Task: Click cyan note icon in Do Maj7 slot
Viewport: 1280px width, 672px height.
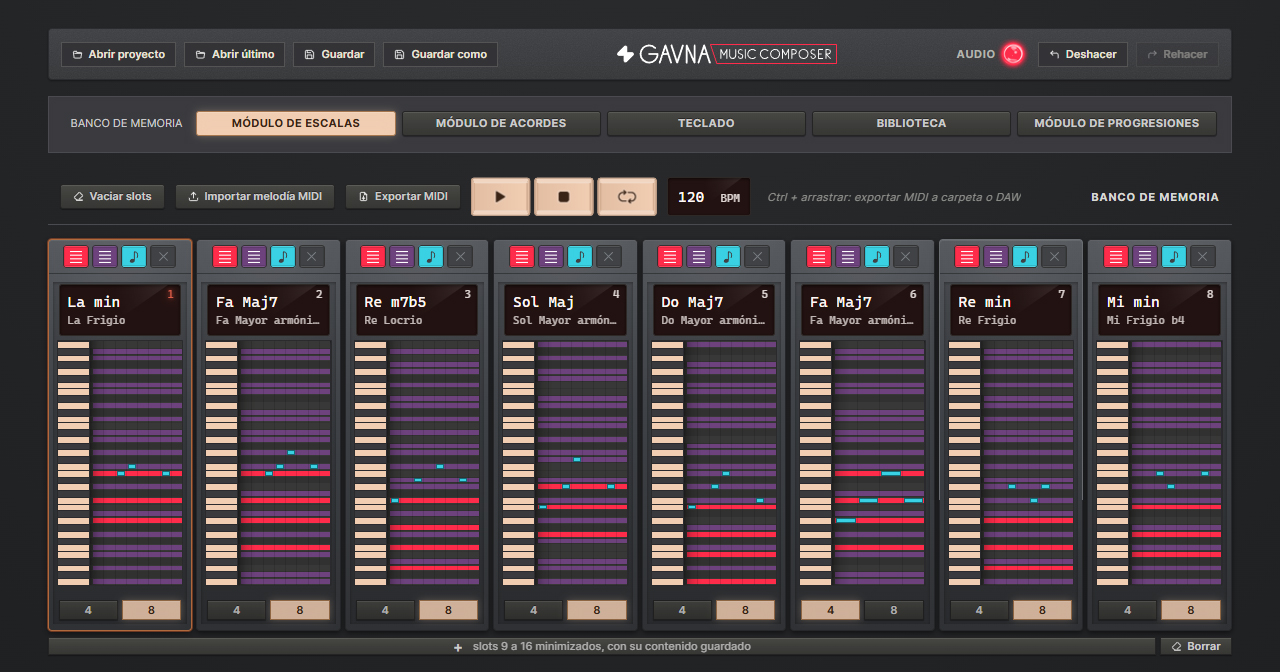Action: 728,257
